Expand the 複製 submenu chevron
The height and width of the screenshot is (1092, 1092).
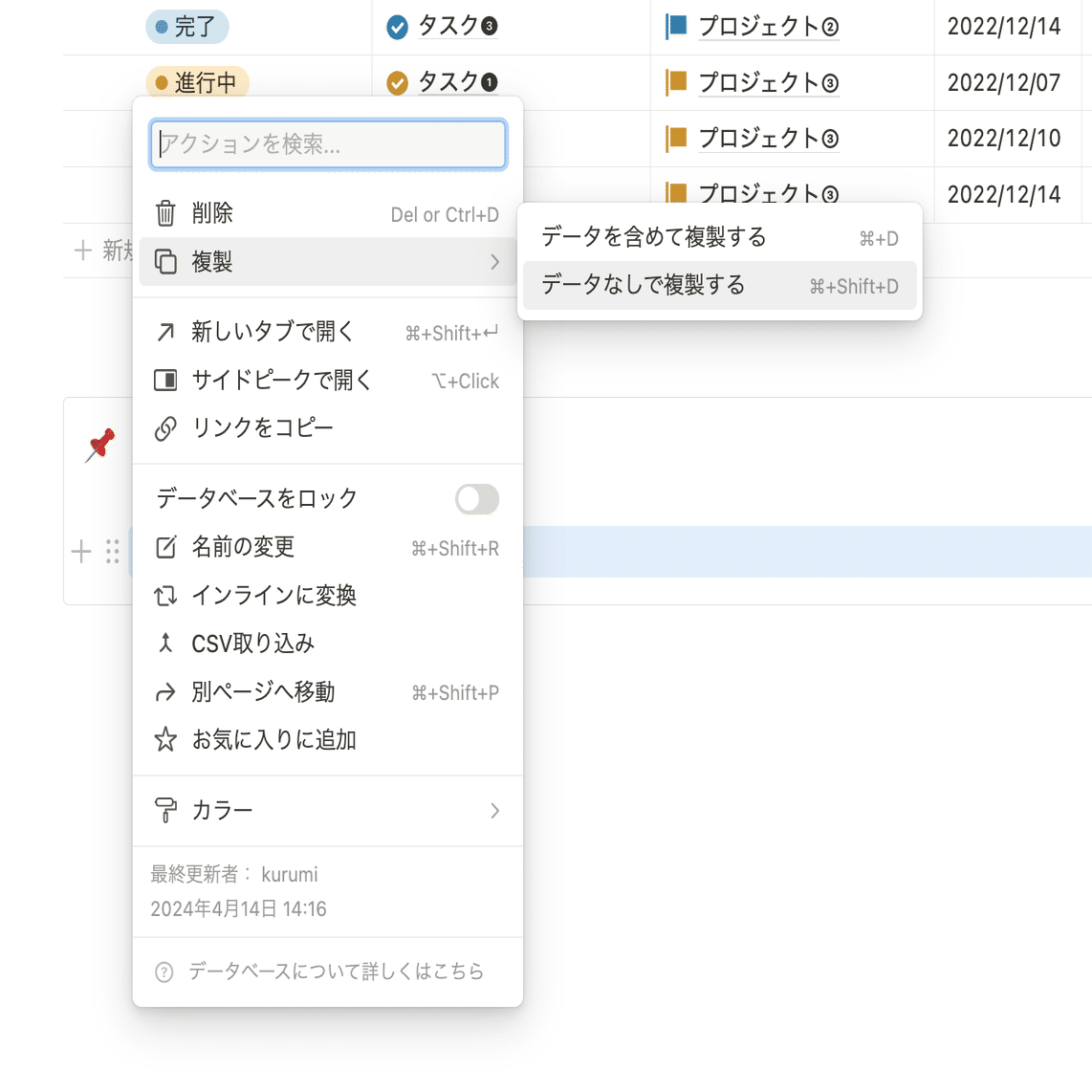pyautogui.click(x=494, y=262)
